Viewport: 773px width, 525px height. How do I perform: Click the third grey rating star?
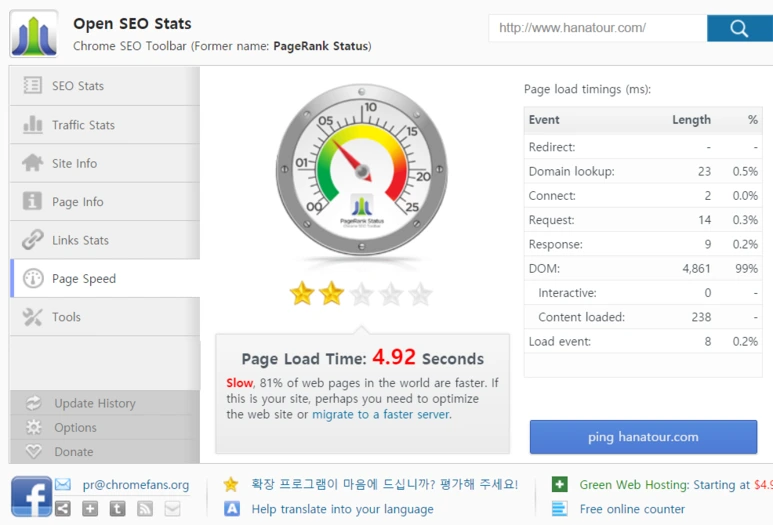(361, 294)
